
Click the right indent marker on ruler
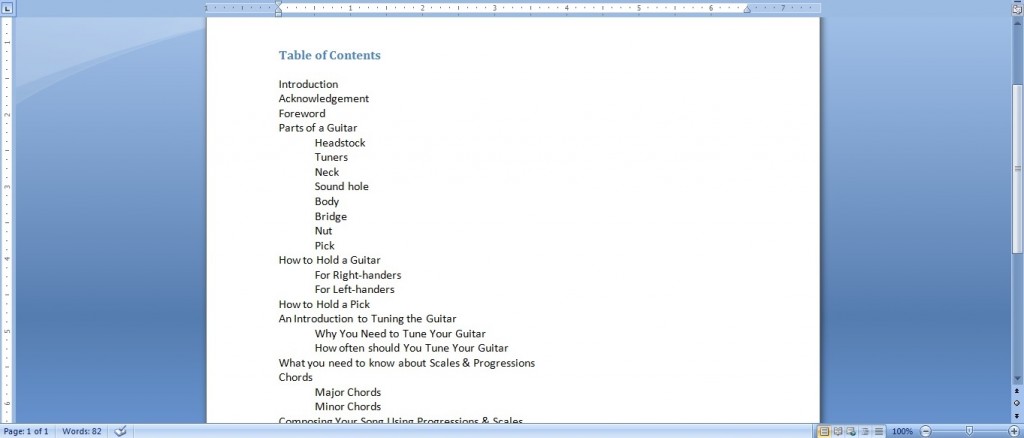[x=746, y=10]
